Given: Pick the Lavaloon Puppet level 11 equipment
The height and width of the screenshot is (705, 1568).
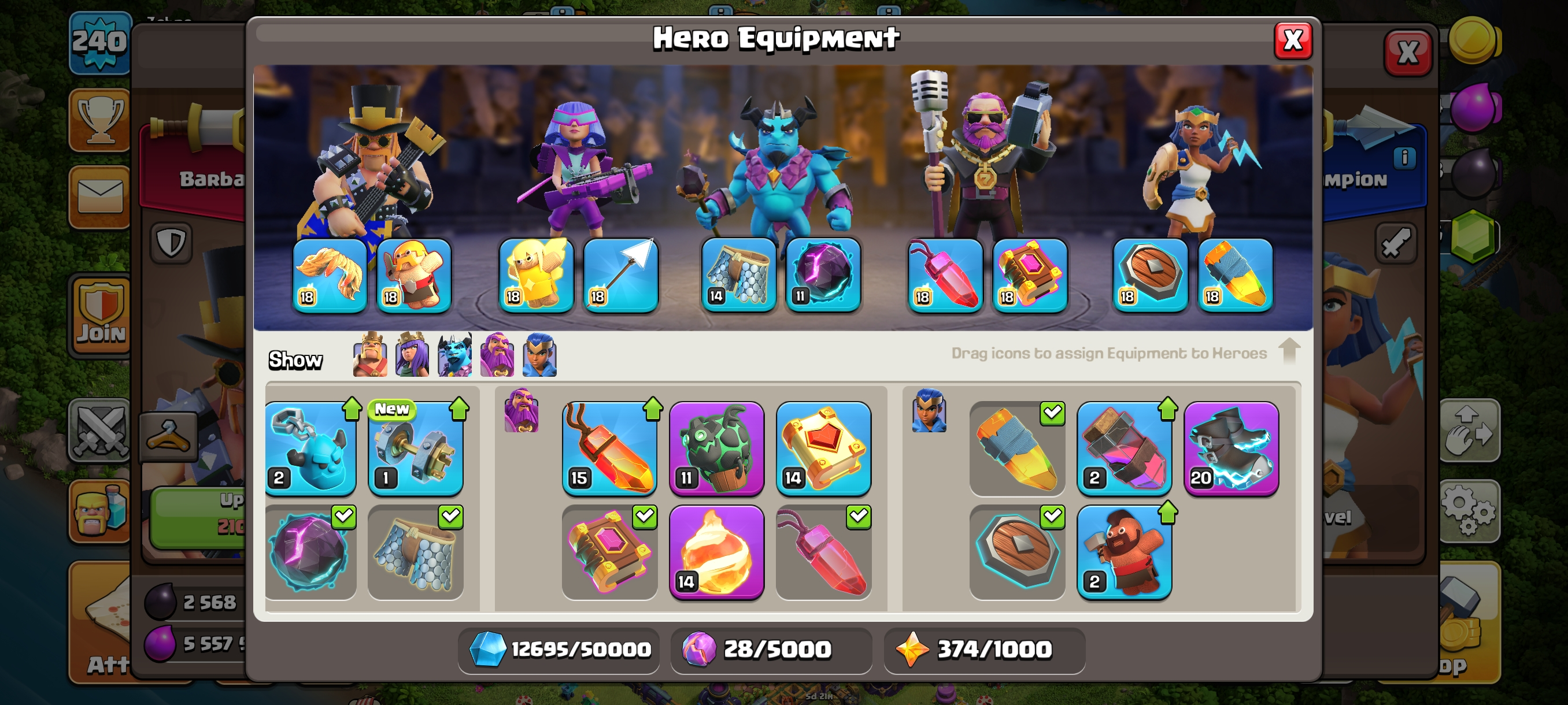Looking at the screenshot, I should click(x=716, y=448).
